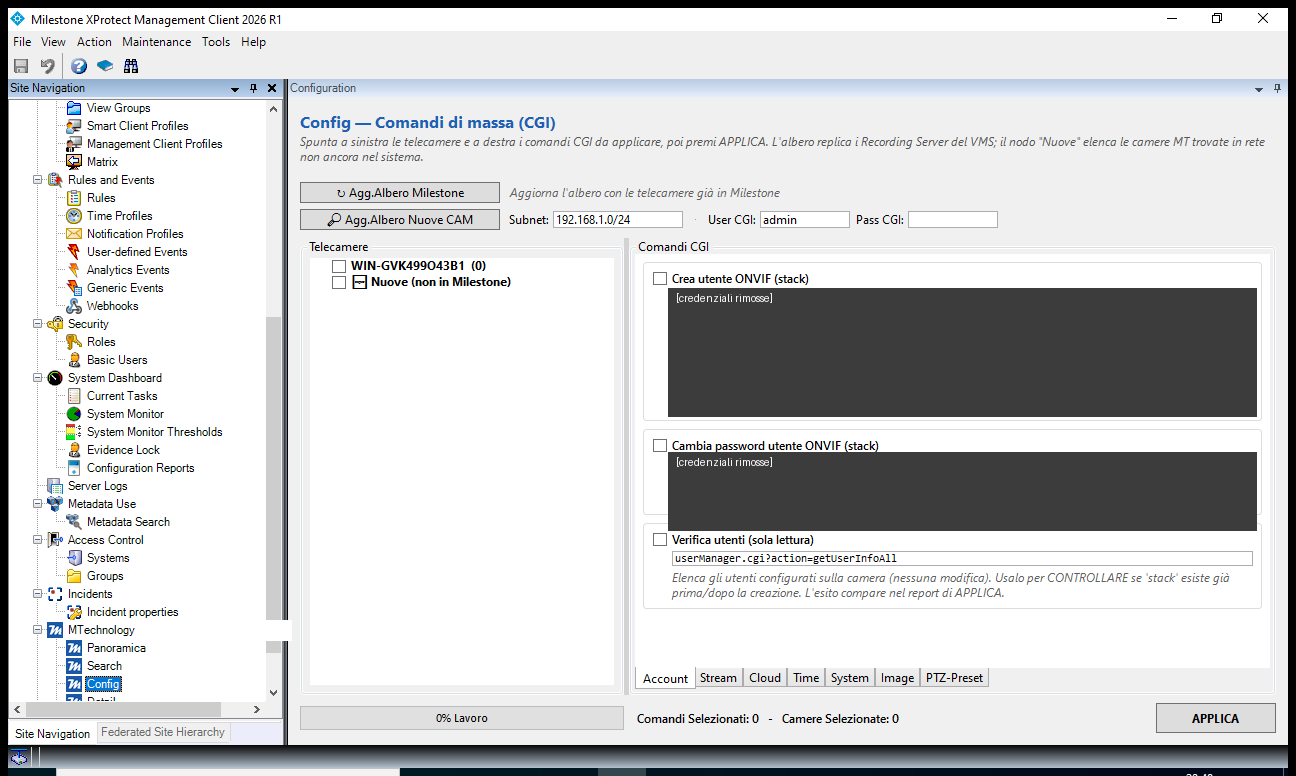
Task: Switch to the Cloud tab
Action: (x=765, y=678)
